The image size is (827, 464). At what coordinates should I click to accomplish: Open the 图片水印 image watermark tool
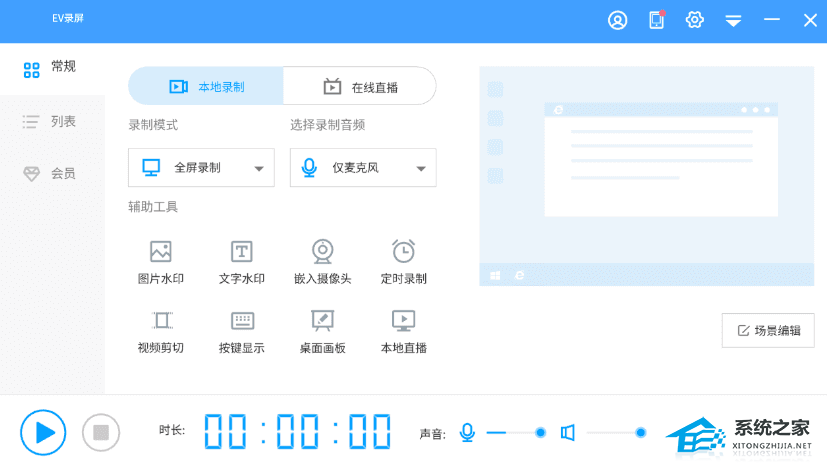click(x=161, y=262)
